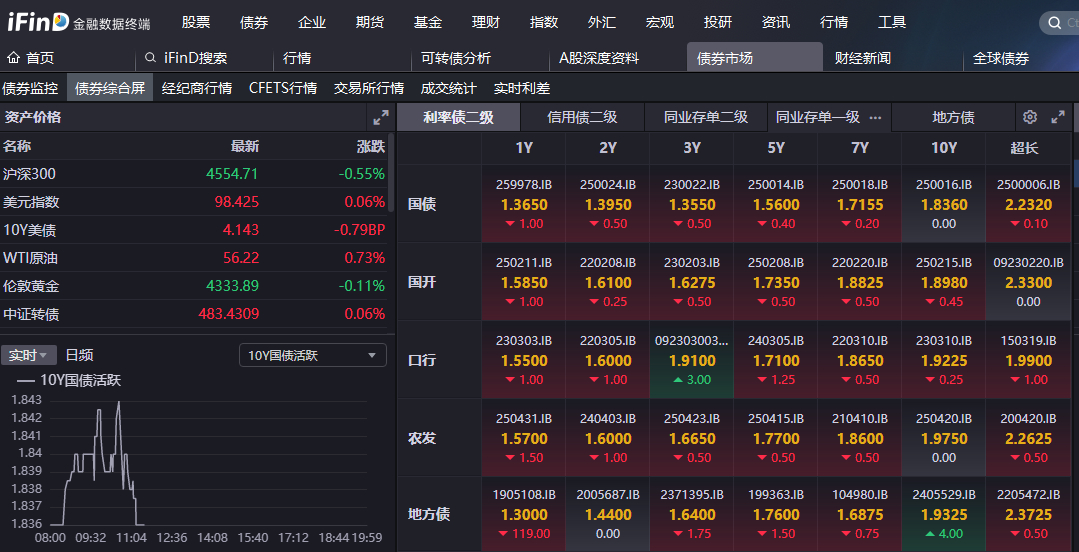
Task: Click the 农发 7Y cell 210410.IB
Action: pos(859,438)
